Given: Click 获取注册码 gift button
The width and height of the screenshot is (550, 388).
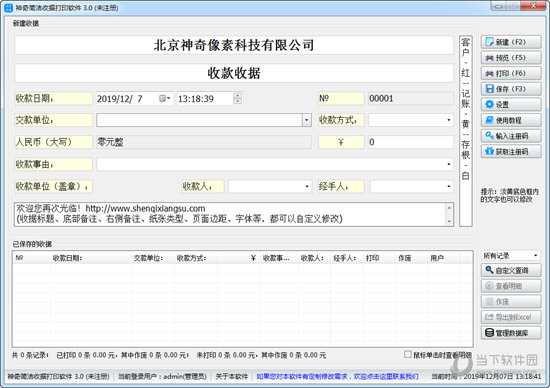Looking at the screenshot, I should 511,152.
